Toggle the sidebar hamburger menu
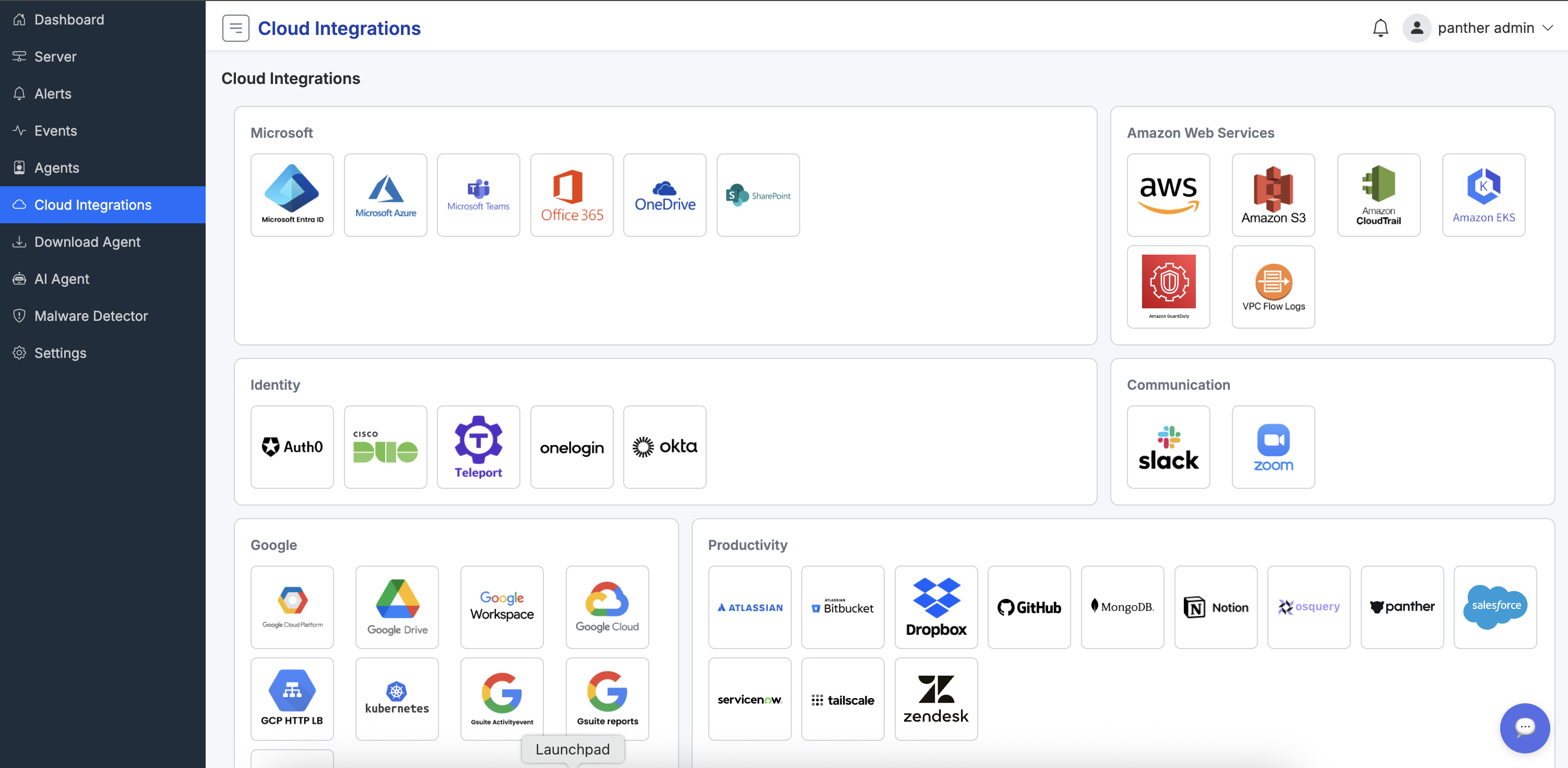Screen dimensions: 1568x768 235,28
